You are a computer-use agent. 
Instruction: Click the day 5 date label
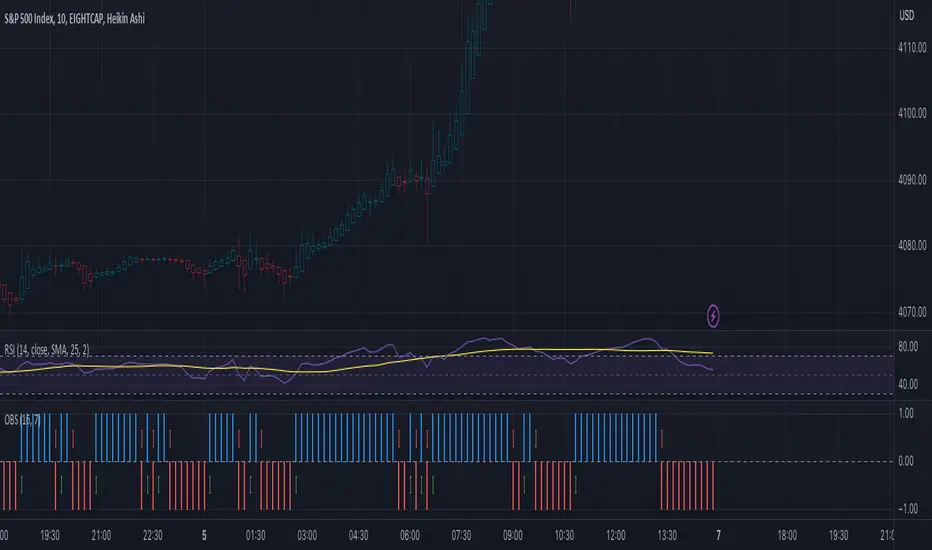tap(204, 536)
